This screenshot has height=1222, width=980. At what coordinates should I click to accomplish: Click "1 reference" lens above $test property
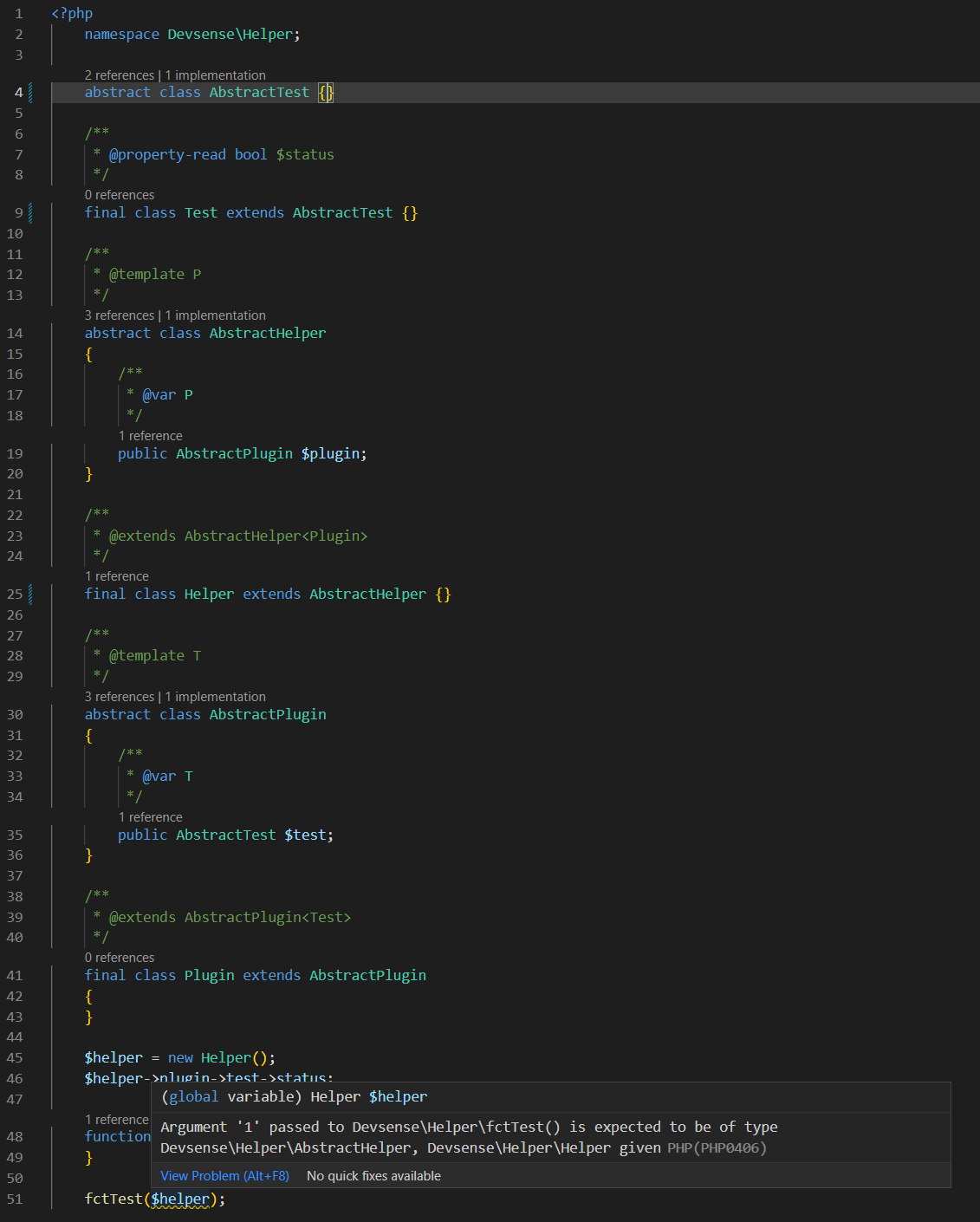151,817
